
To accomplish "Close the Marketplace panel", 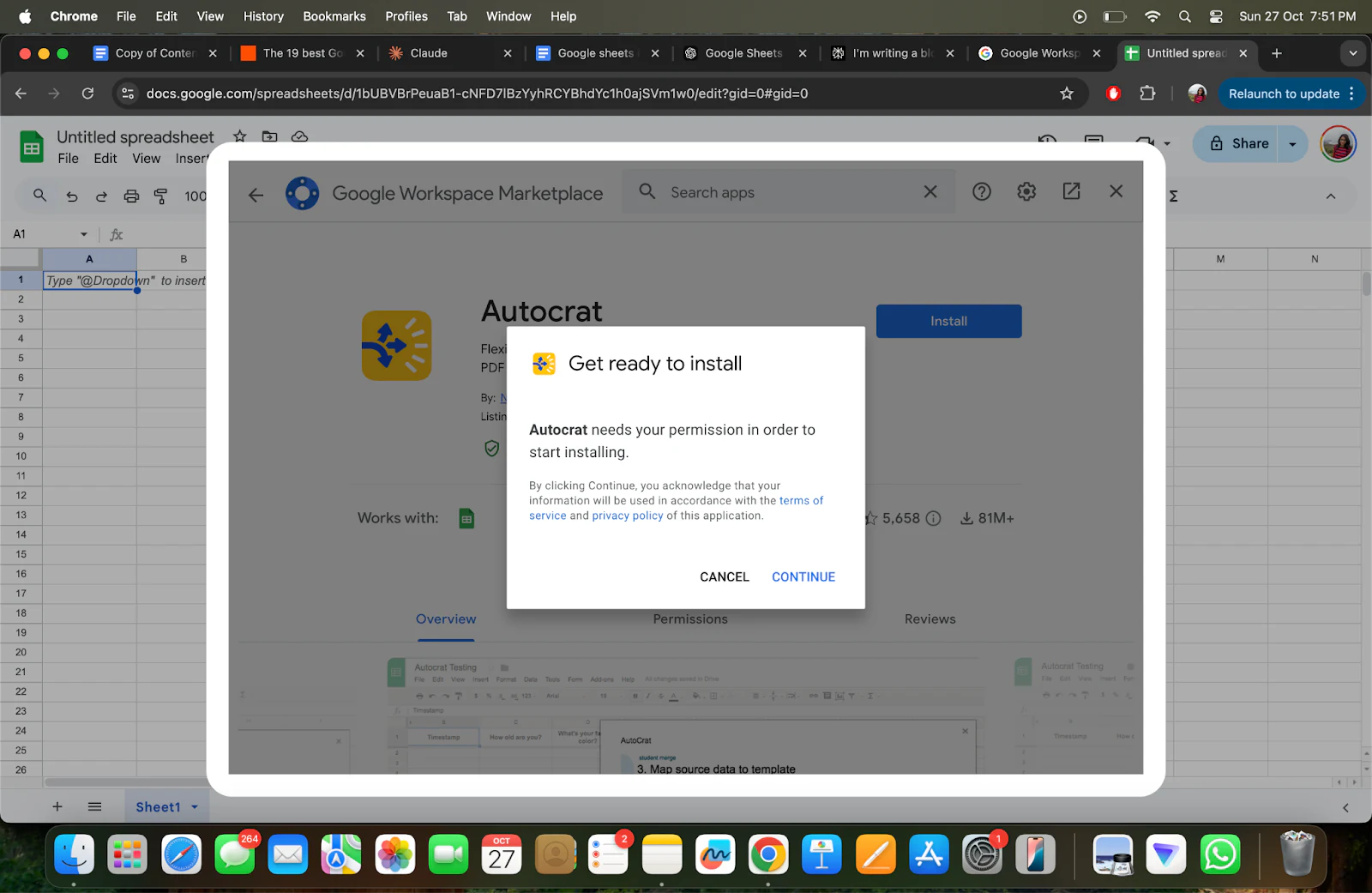I will pyautogui.click(x=1116, y=191).
